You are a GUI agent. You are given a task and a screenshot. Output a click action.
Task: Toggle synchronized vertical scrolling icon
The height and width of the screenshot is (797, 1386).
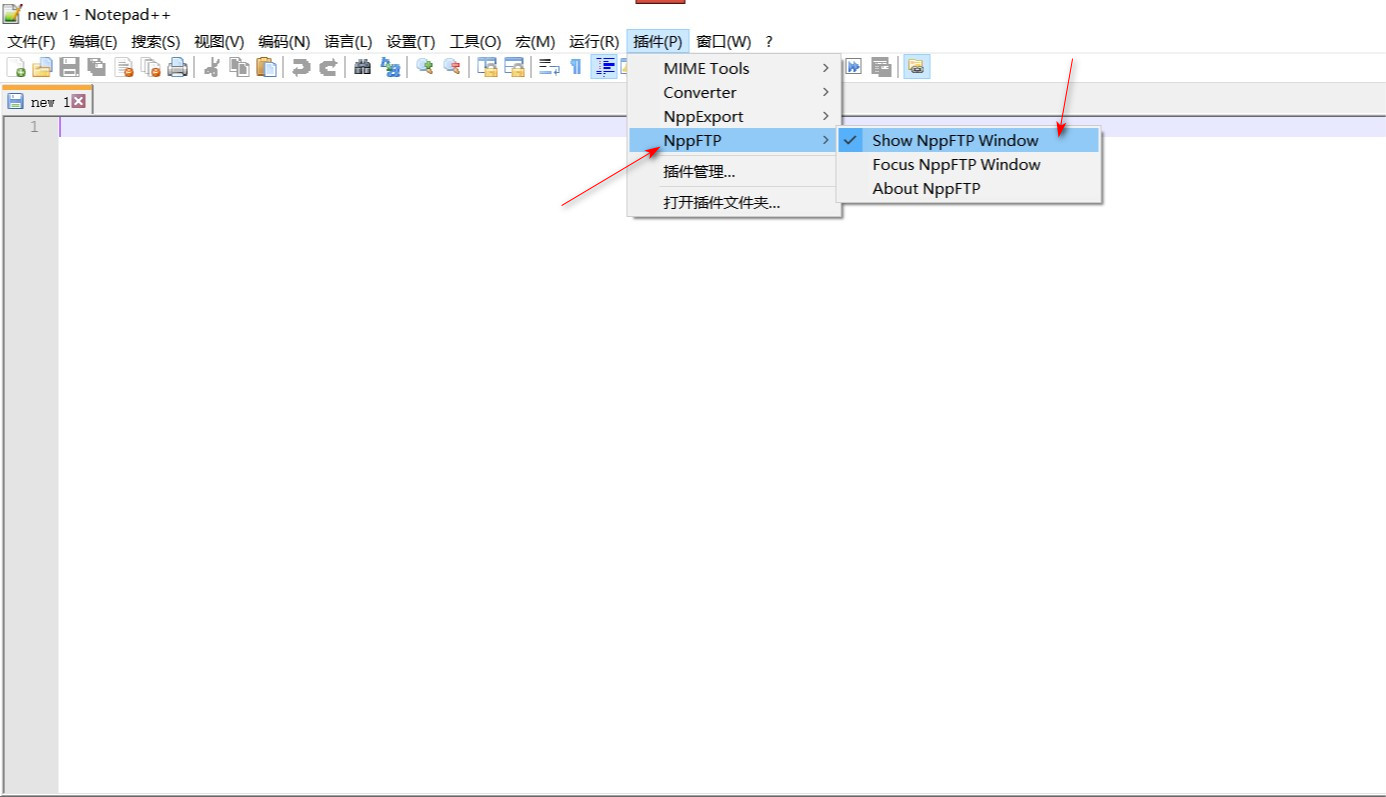coord(487,67)
